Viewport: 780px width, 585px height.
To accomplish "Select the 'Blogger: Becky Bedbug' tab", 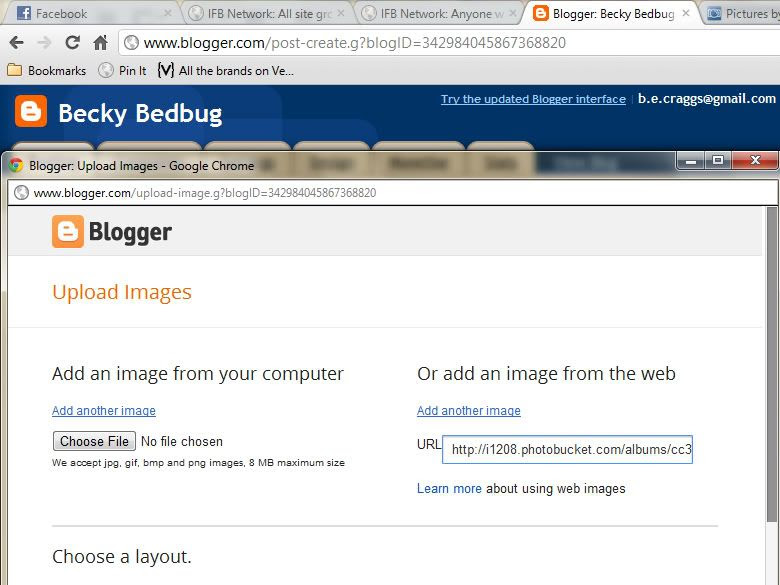I will (612, 13).
